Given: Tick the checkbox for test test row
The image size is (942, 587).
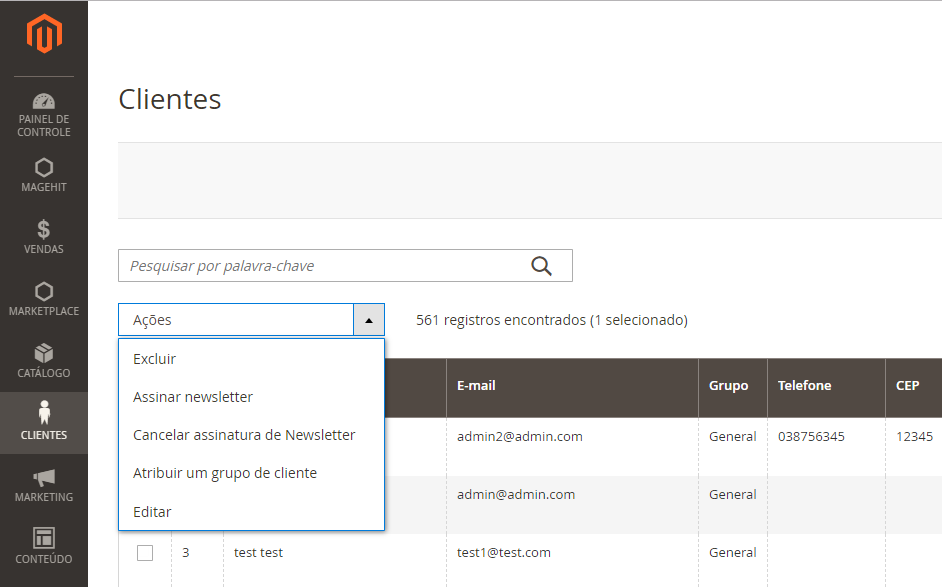Looking at the screenshot, I should (x=145, y=553).
